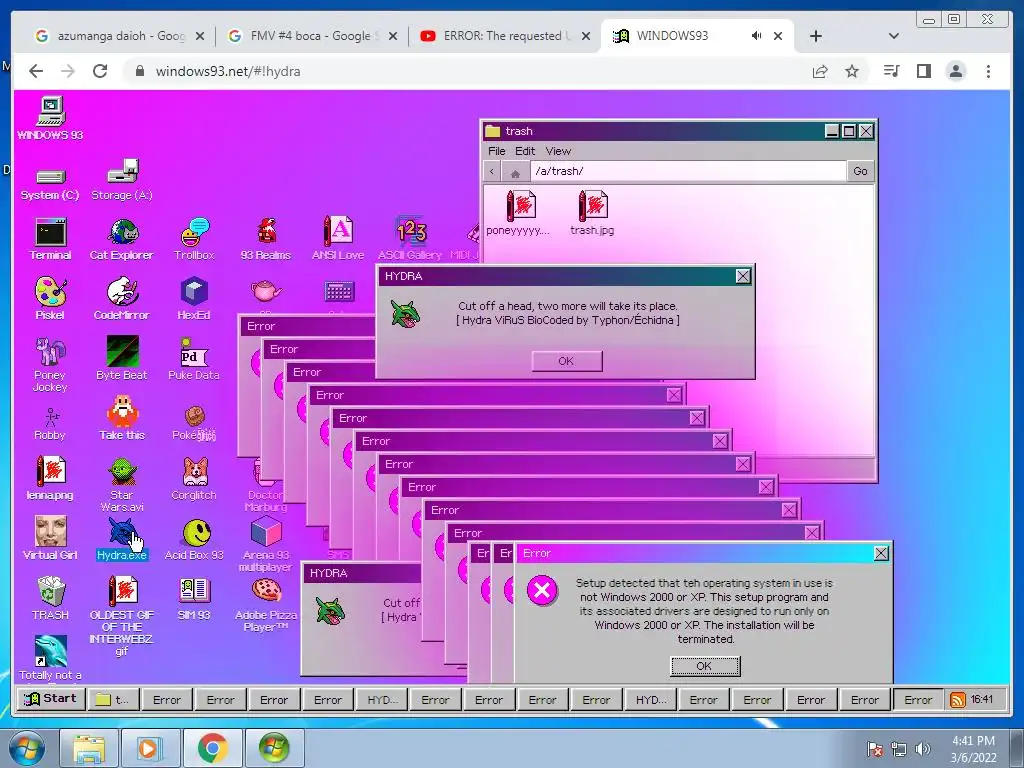
Task: Open the lenna.png image file
Action: pos(50,478)
